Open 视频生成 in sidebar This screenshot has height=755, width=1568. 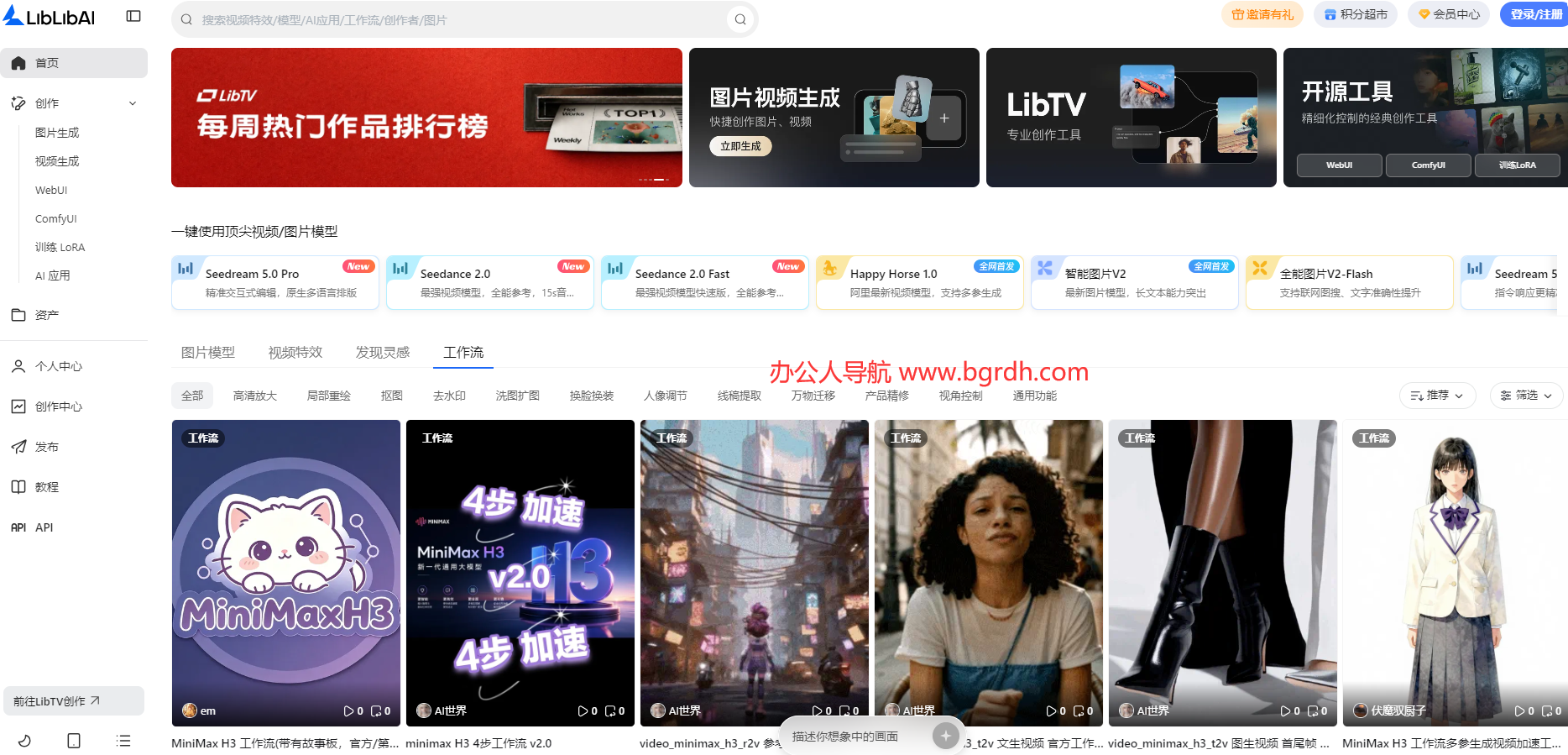click(57, 161)
